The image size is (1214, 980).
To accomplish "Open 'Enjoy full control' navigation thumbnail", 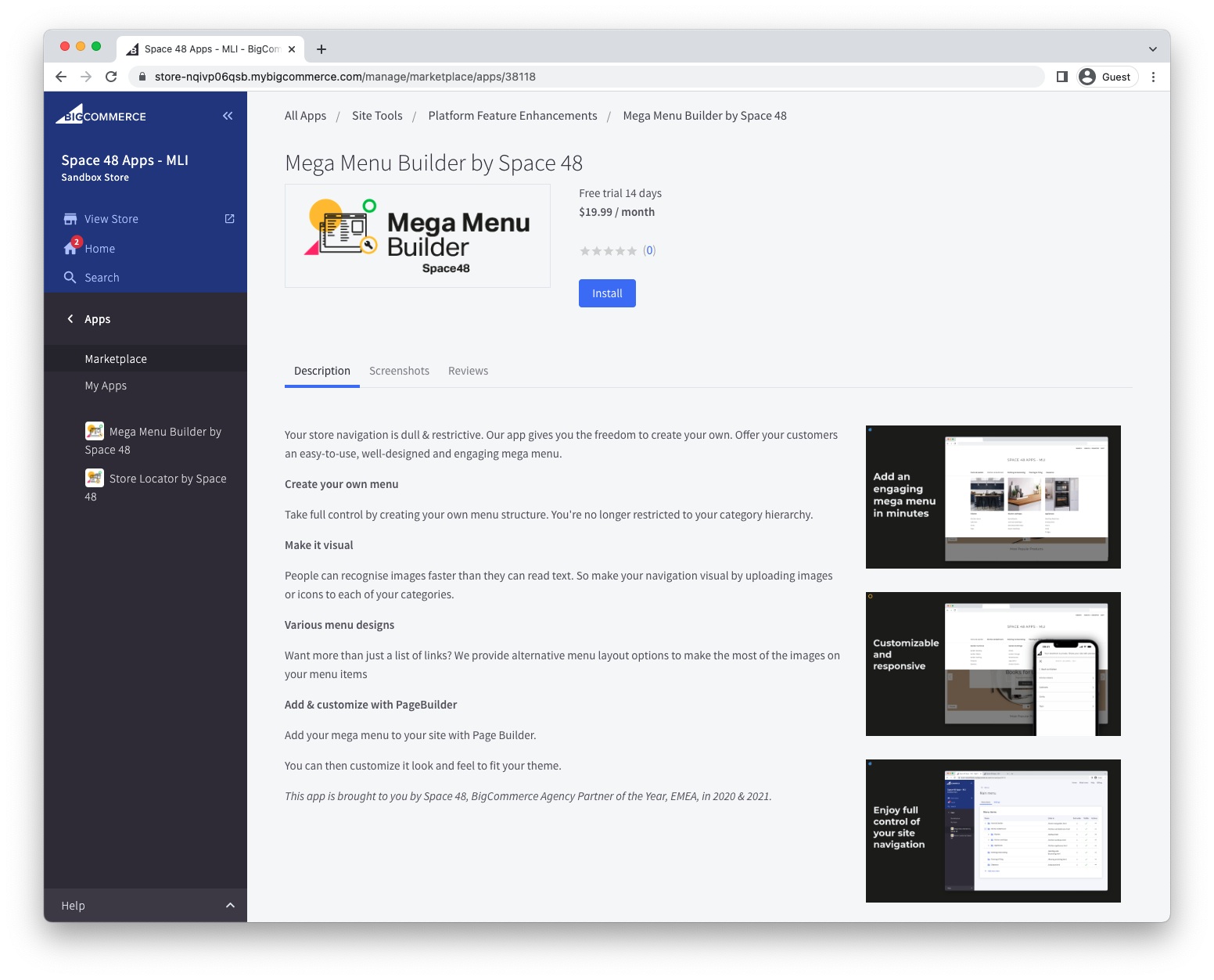I will click(x=993, y=831).
